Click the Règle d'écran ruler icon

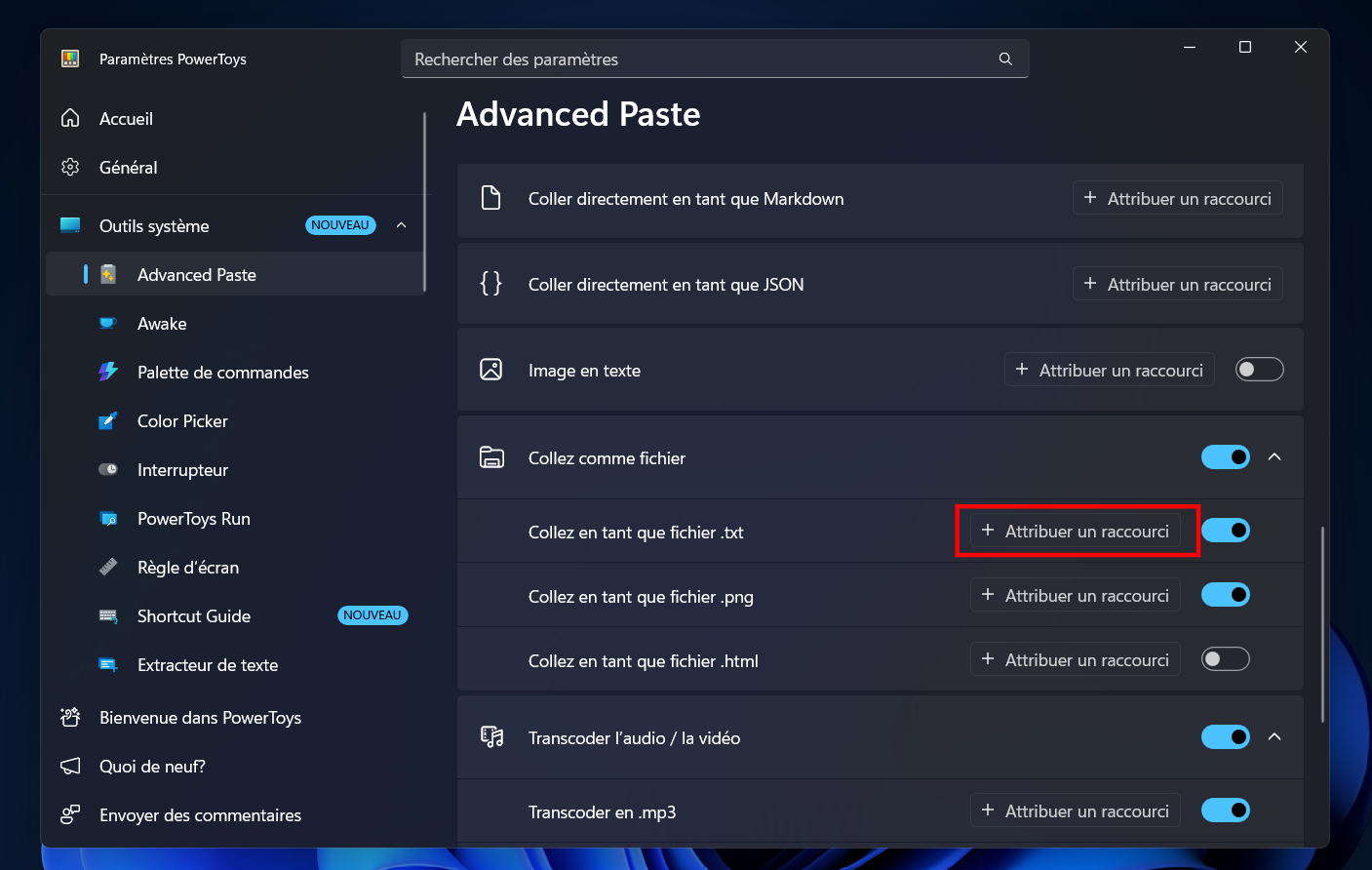[x=108, y=567]
